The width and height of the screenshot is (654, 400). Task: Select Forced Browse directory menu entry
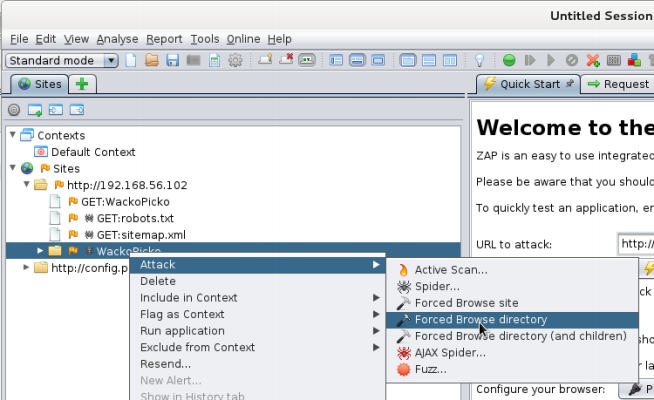pyautogui.click(x=480, y=320)
